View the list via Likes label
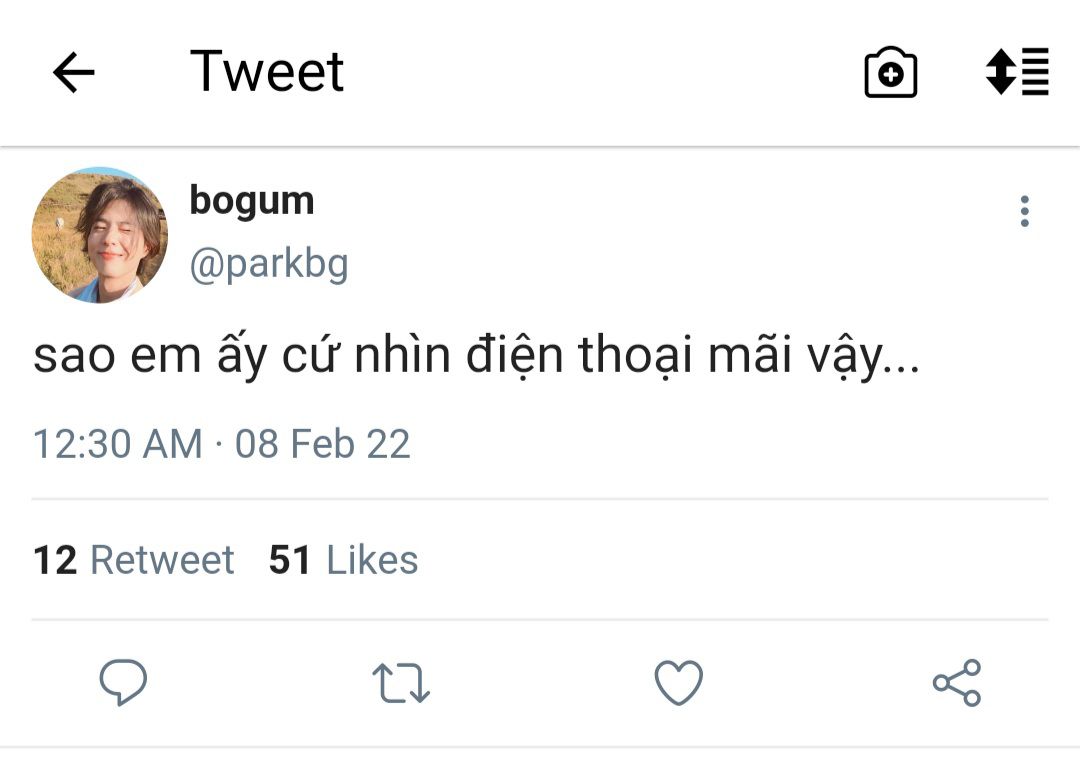 coord(372,560)
